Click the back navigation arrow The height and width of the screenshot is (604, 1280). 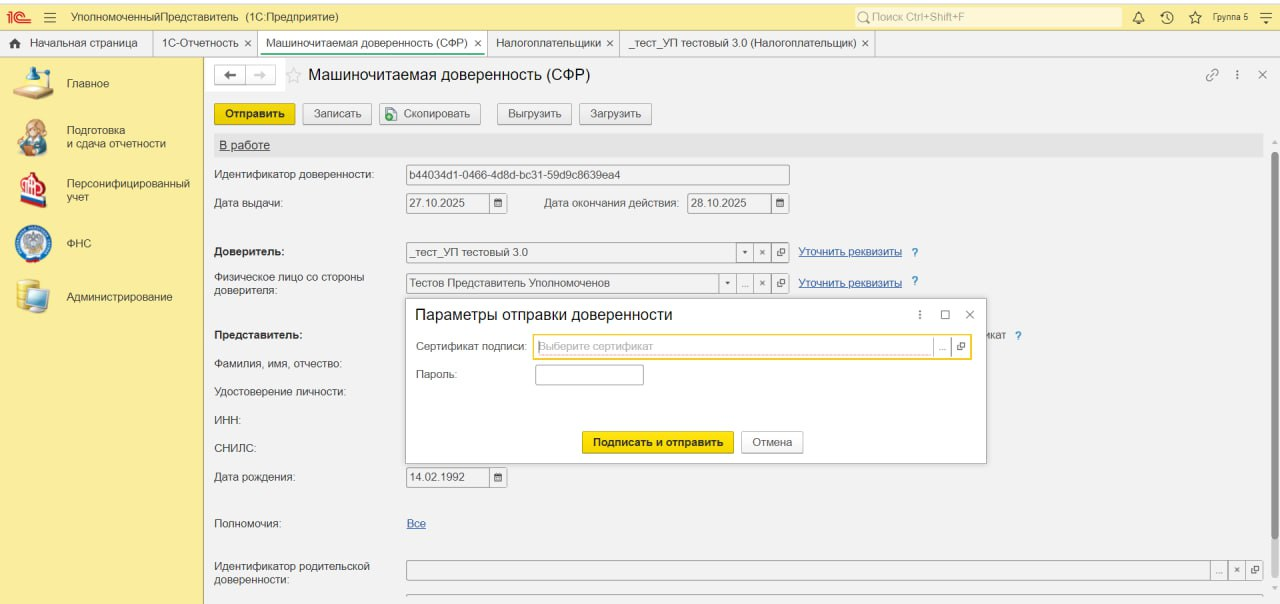tap(230, 75)
